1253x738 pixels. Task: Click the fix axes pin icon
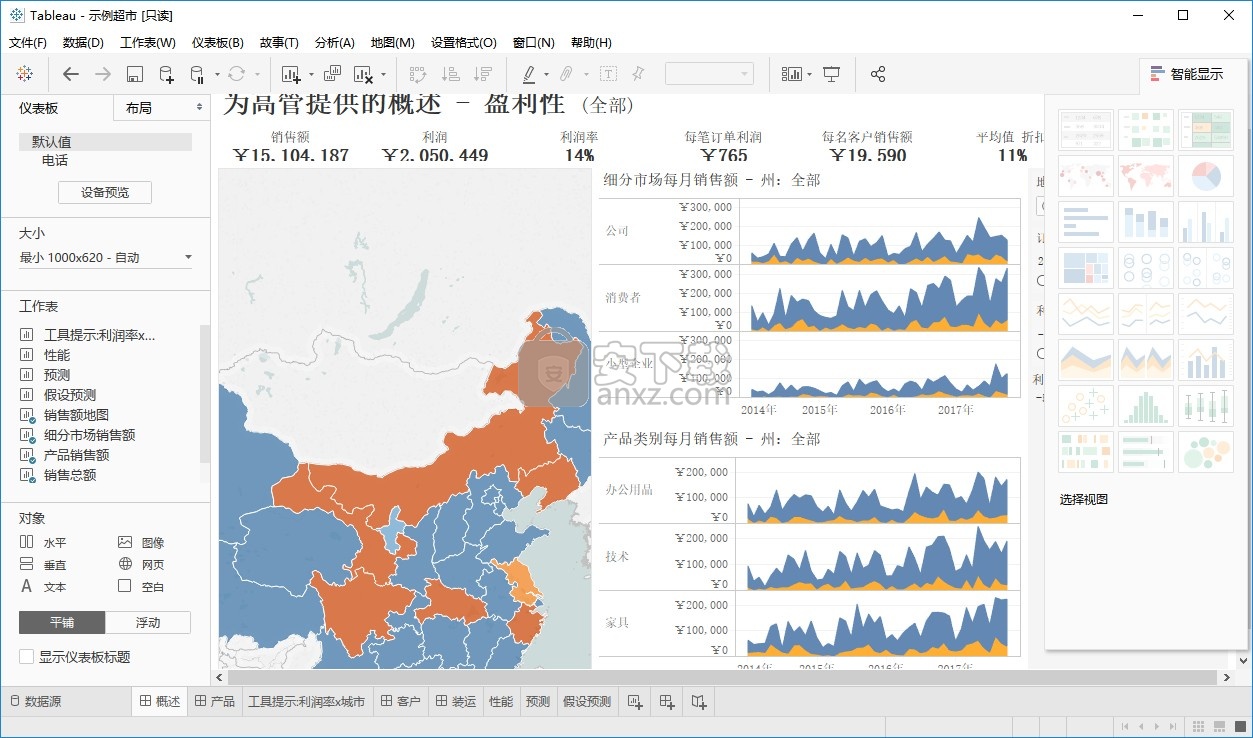638,74
